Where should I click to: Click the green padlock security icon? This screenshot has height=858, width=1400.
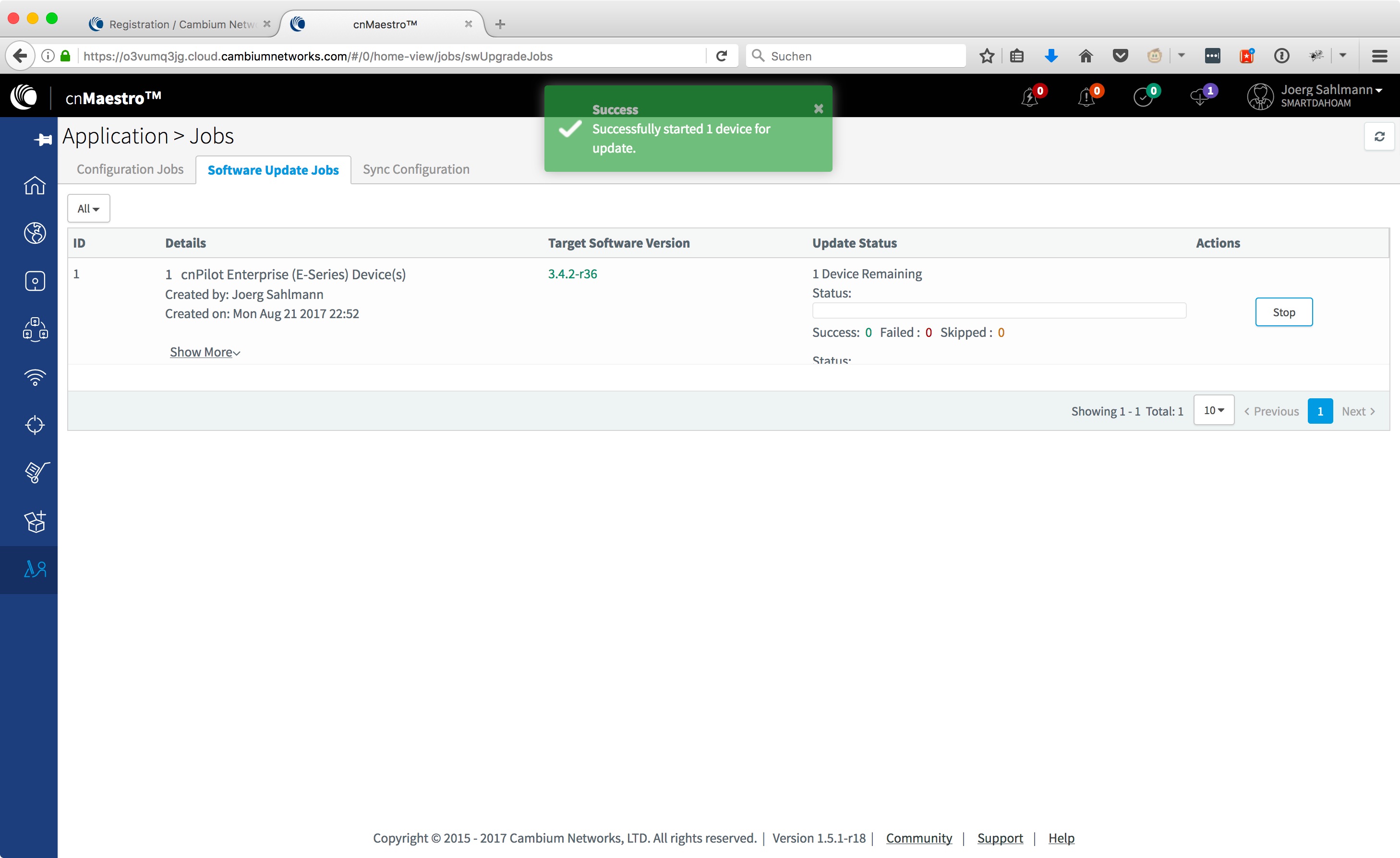tap(65, 56)
